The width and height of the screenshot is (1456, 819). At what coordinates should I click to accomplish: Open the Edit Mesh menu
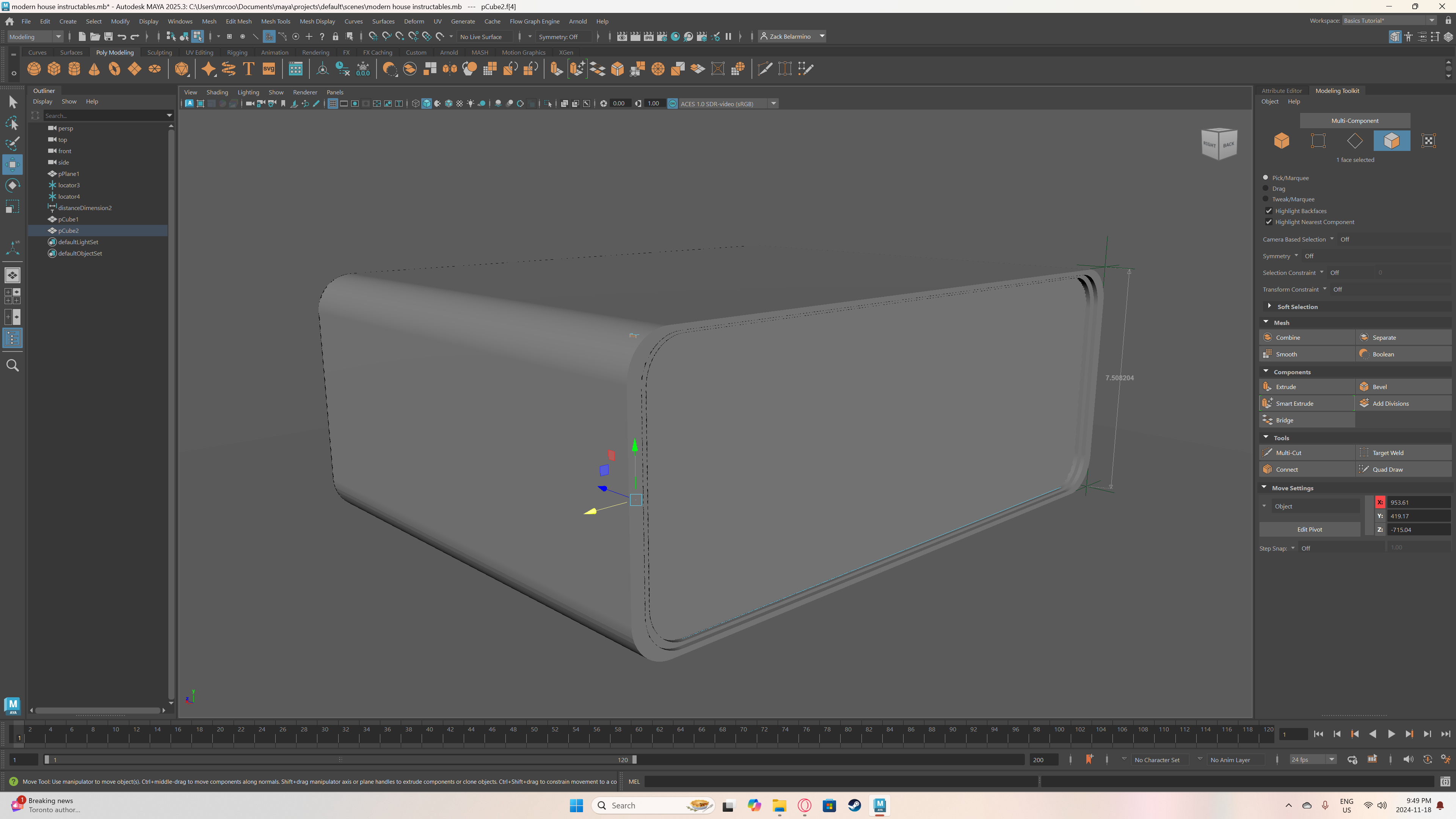(x=238, y=22)
